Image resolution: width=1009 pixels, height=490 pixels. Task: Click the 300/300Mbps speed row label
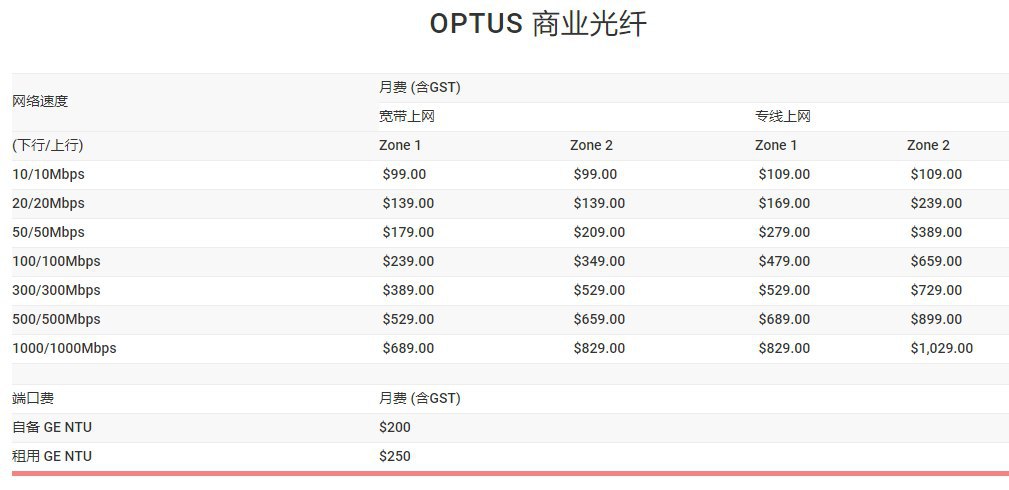(56, 290)
